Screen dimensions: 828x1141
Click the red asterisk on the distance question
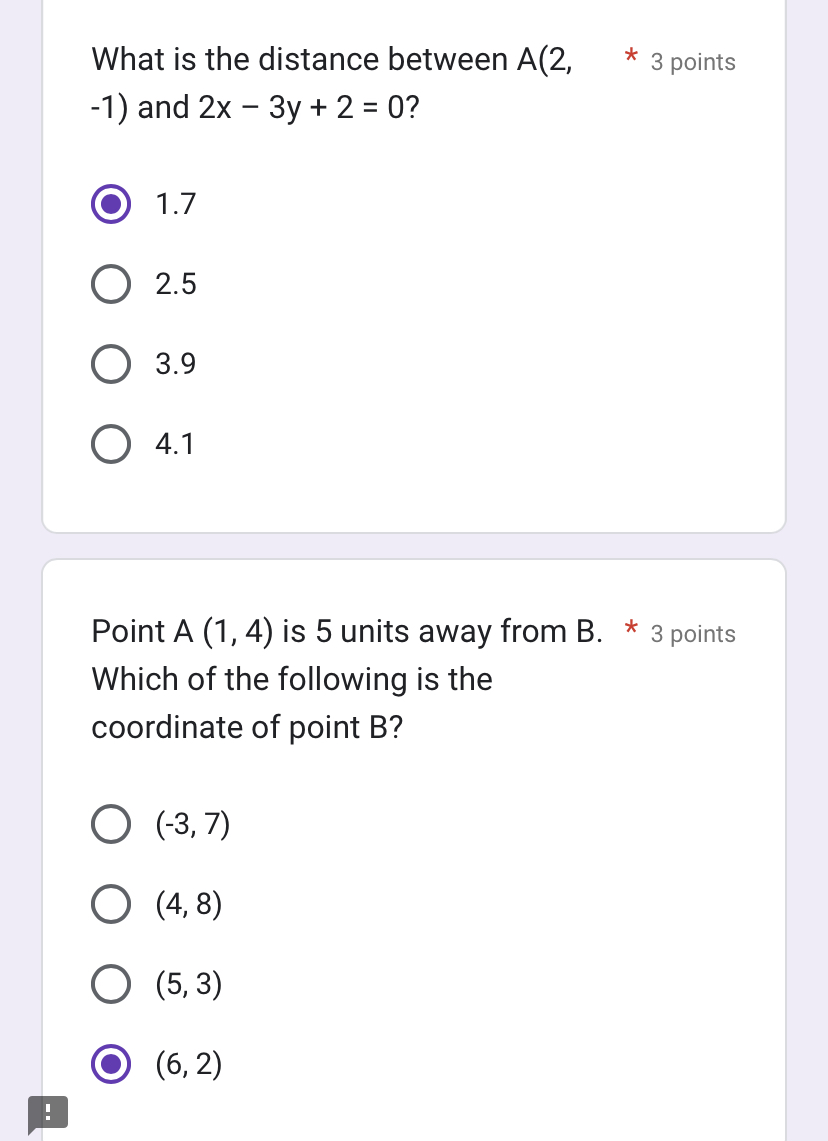coord(631,59)
